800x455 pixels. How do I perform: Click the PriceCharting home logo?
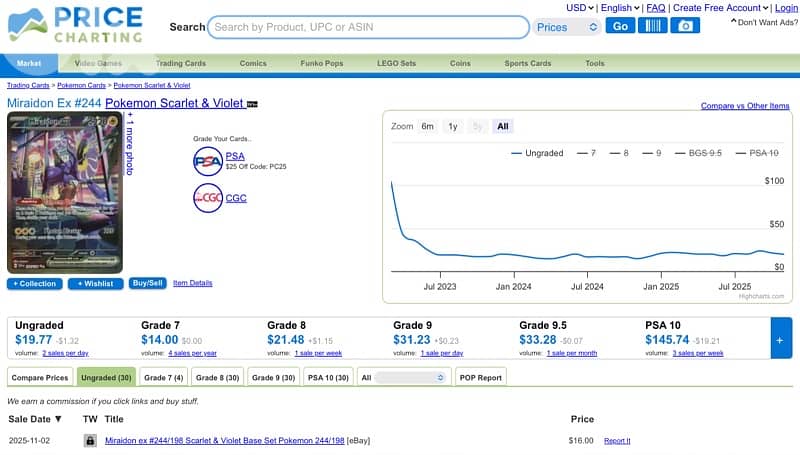(75, 25)
